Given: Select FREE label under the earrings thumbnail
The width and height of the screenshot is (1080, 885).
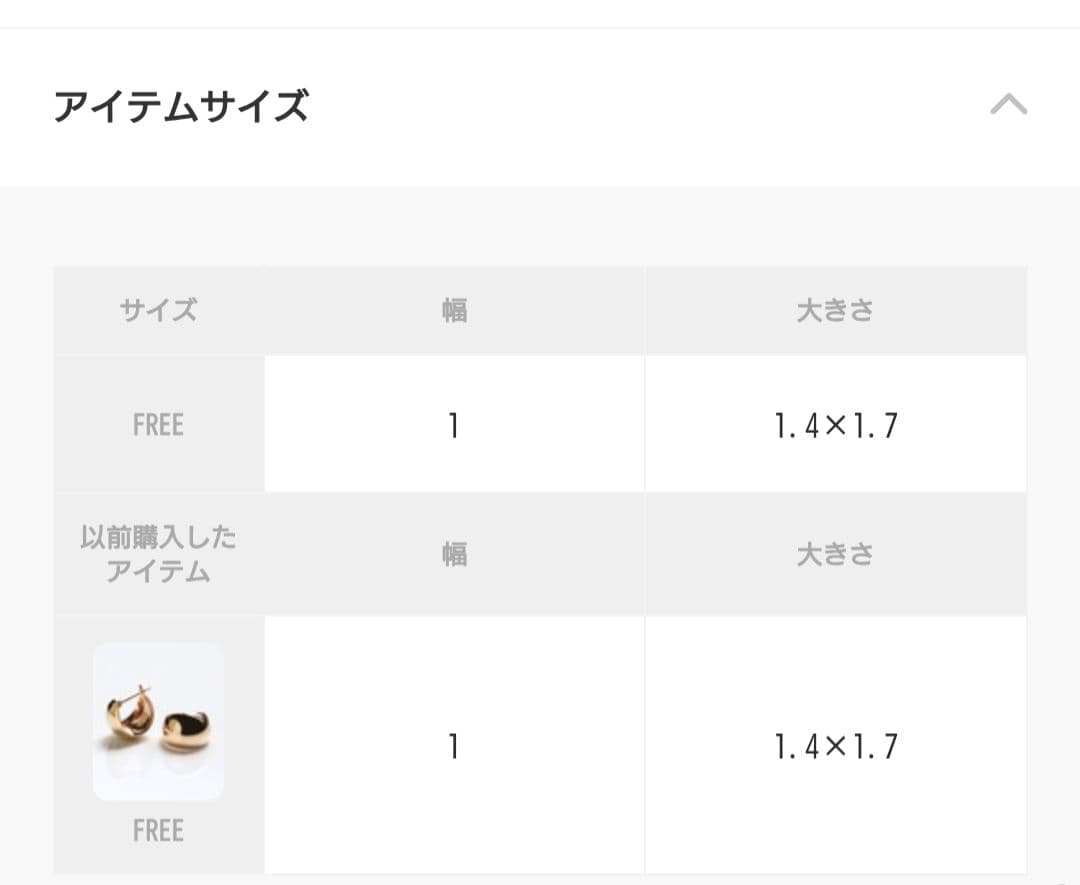Looking at the screenshot, I should [157, 830].
